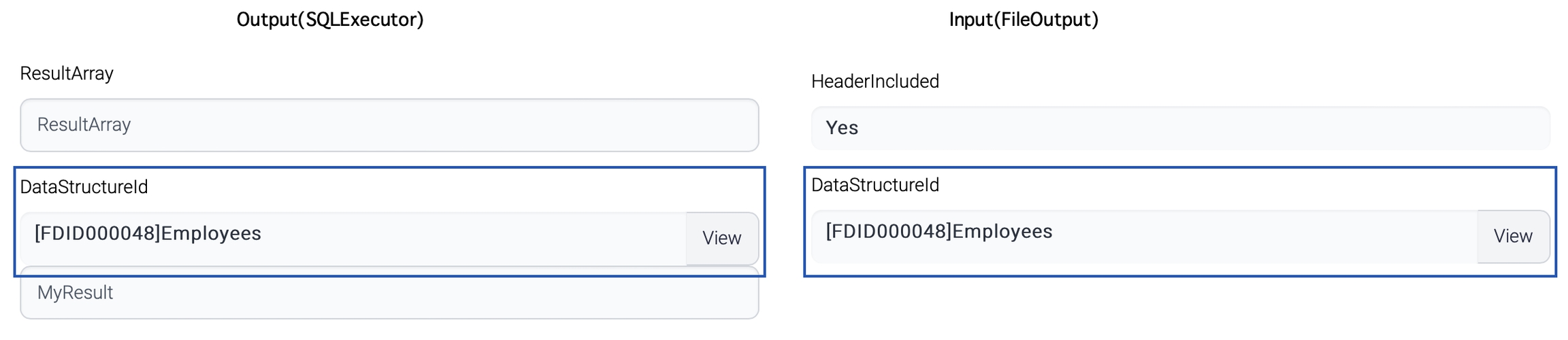
Task: Click Employees text in FileOutput DataStructureId field
Action: 1002,231
